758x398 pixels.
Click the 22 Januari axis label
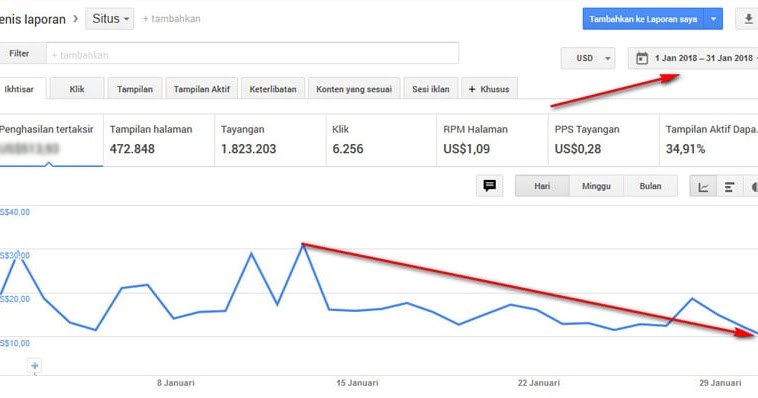coord(539,383)
